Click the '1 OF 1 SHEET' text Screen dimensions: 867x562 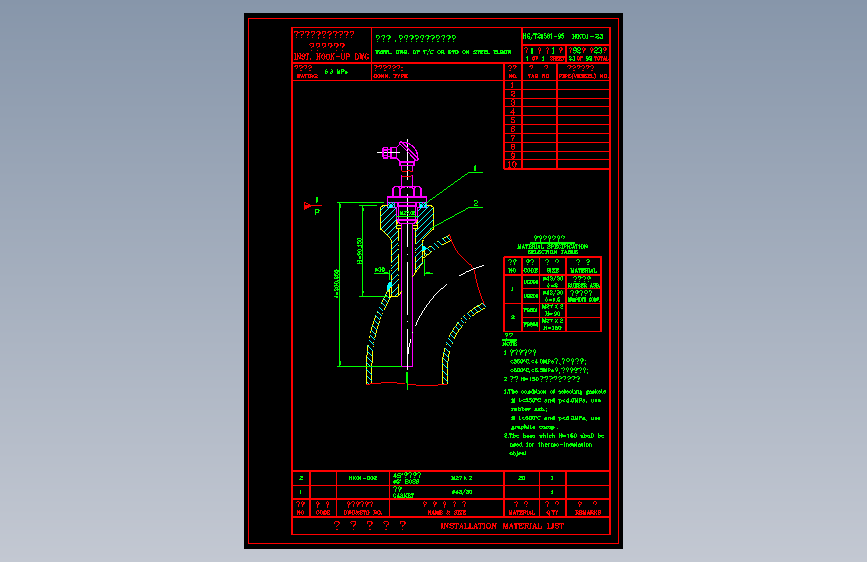coord(545,59)
